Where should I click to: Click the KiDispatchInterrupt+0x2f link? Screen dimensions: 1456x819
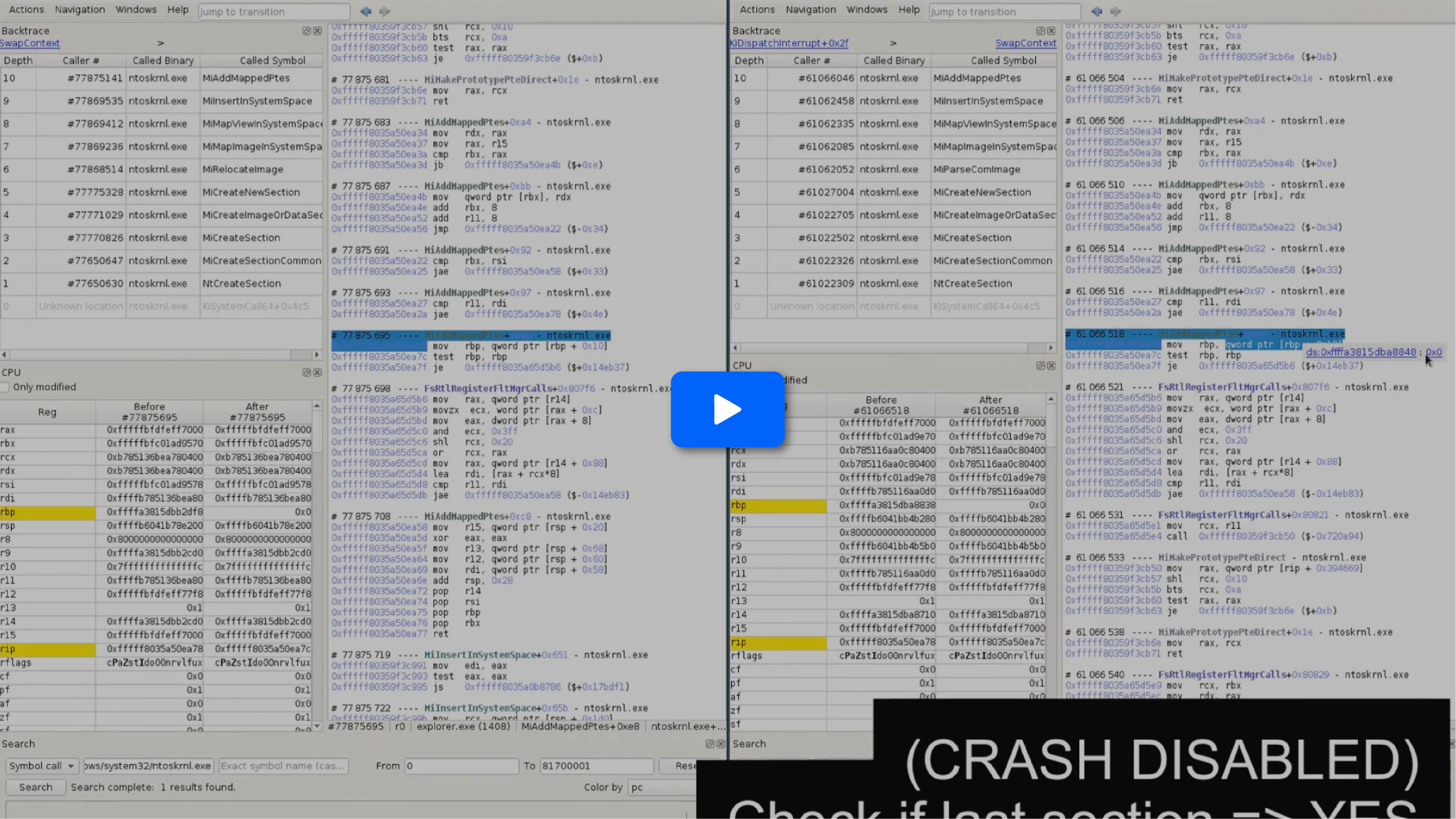pyautogui.click(x=789, y=43)
